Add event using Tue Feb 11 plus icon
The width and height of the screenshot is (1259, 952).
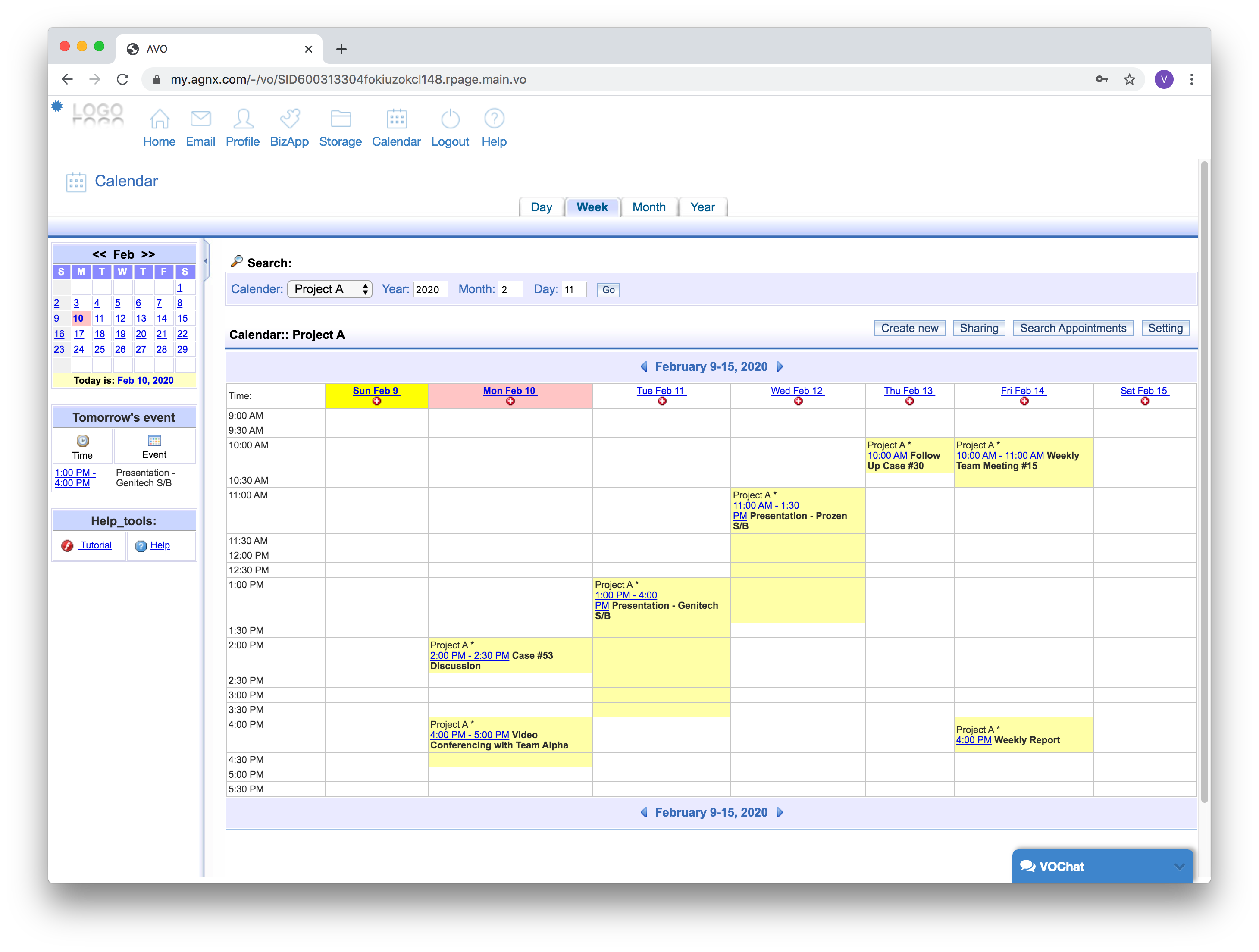(x=662, y=402)
